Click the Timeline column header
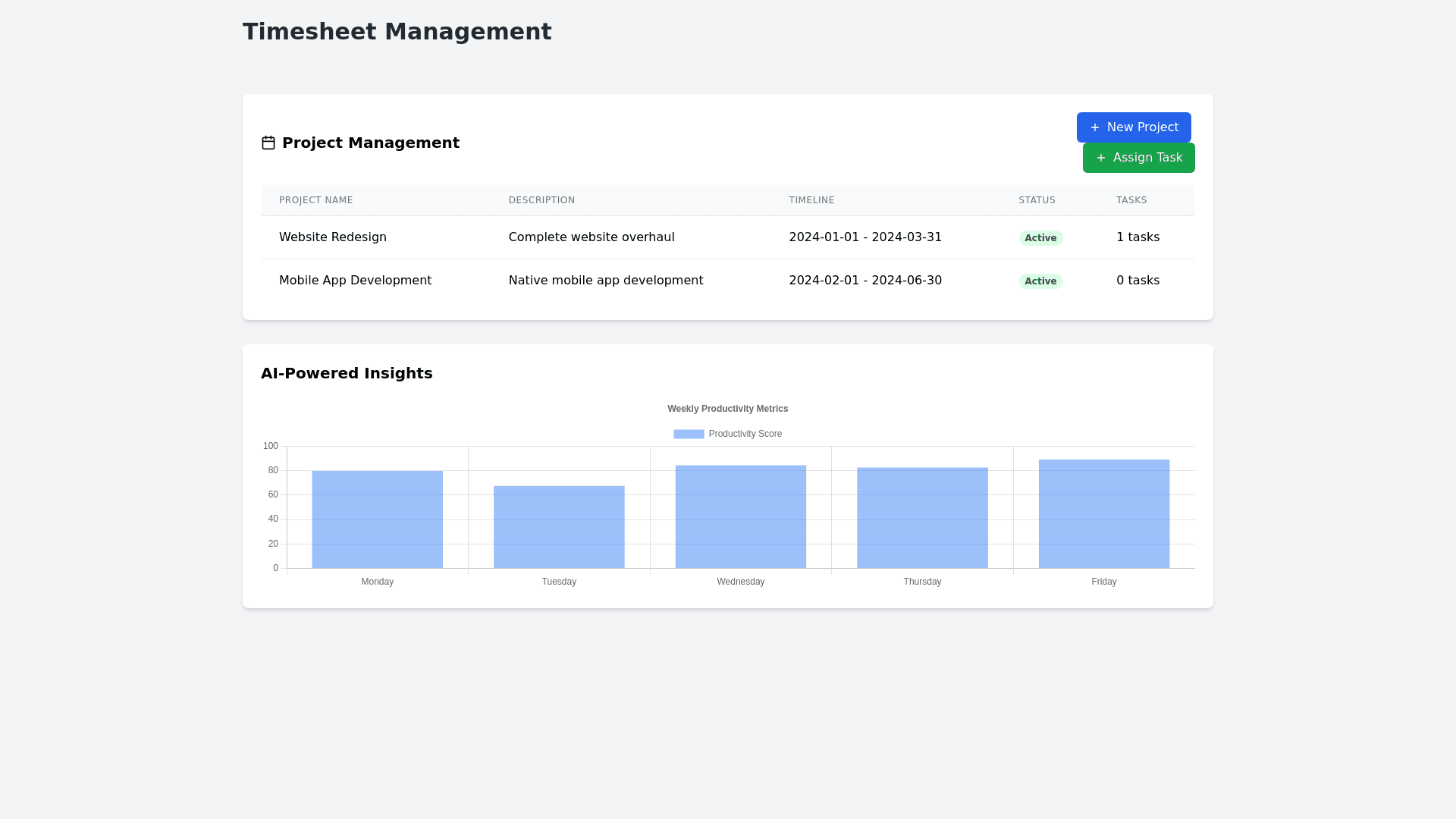Image resolution: width=1456 pixels, height=819 pixels. click(811, 200)
